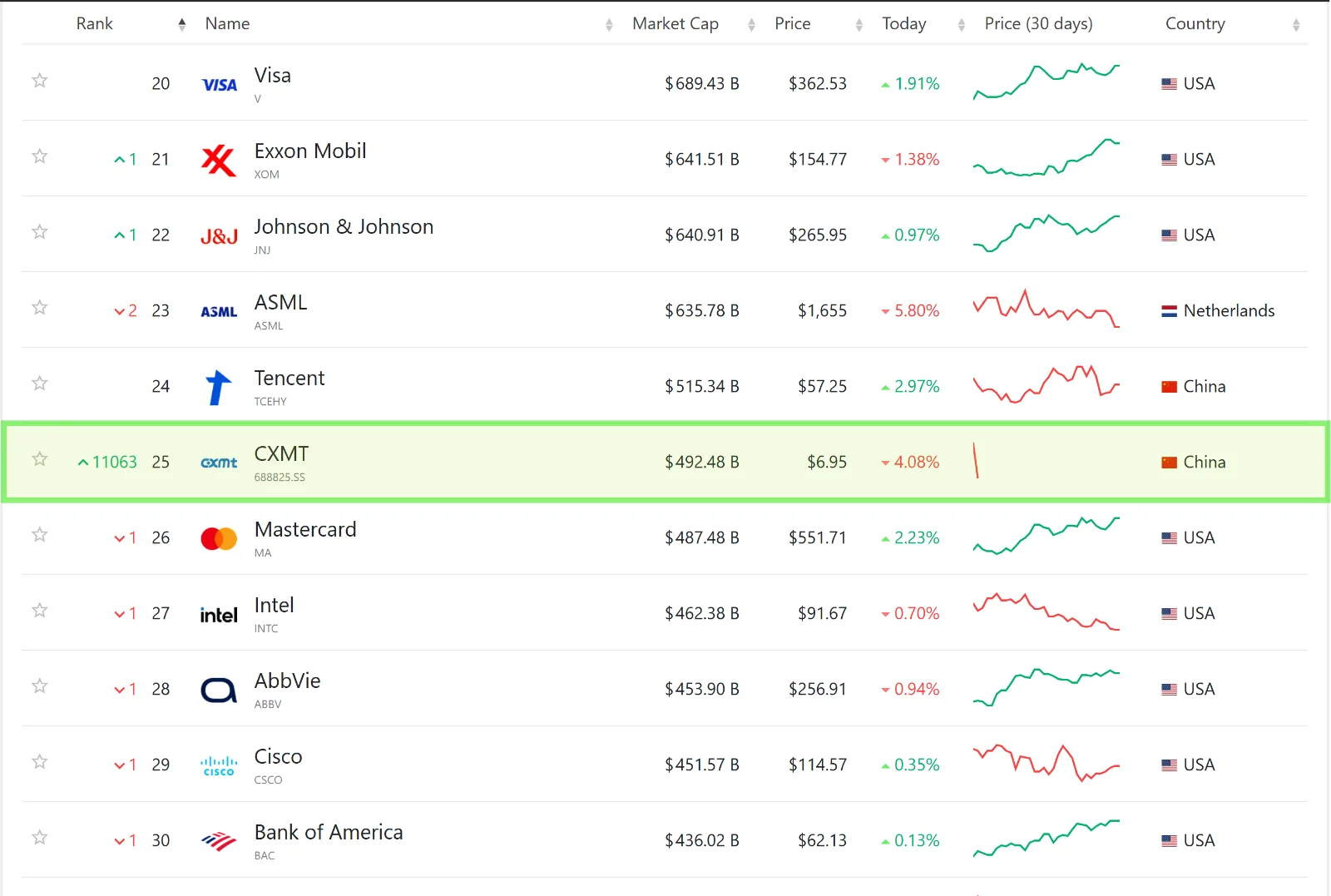Sort table by Country column arrows
The height and width of the screenshot is (896, 1331).
pos(1296,25)
